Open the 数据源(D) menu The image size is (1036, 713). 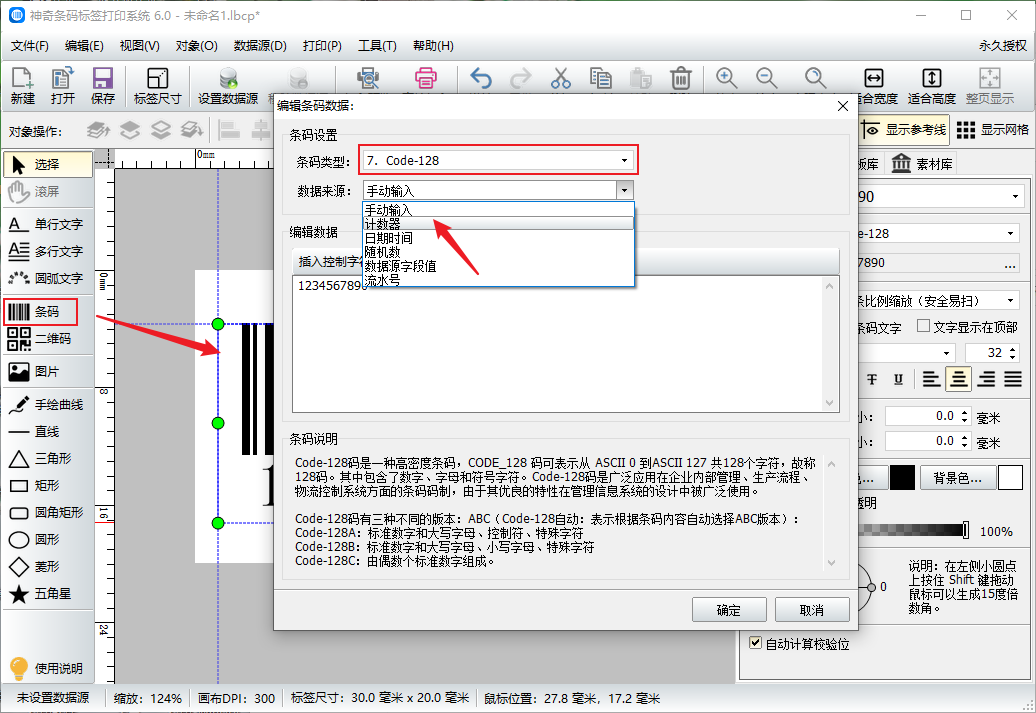coord(260,46)
